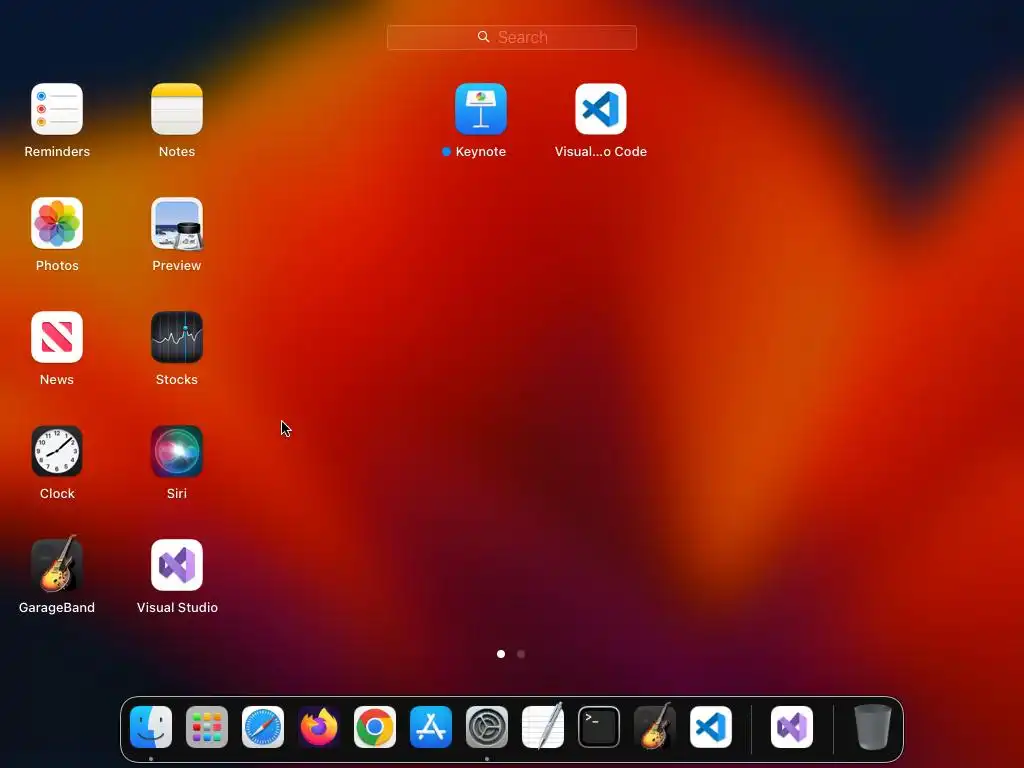Open System Preferences from the Dock
This screenshot has width=1024, height=768.
487,727
